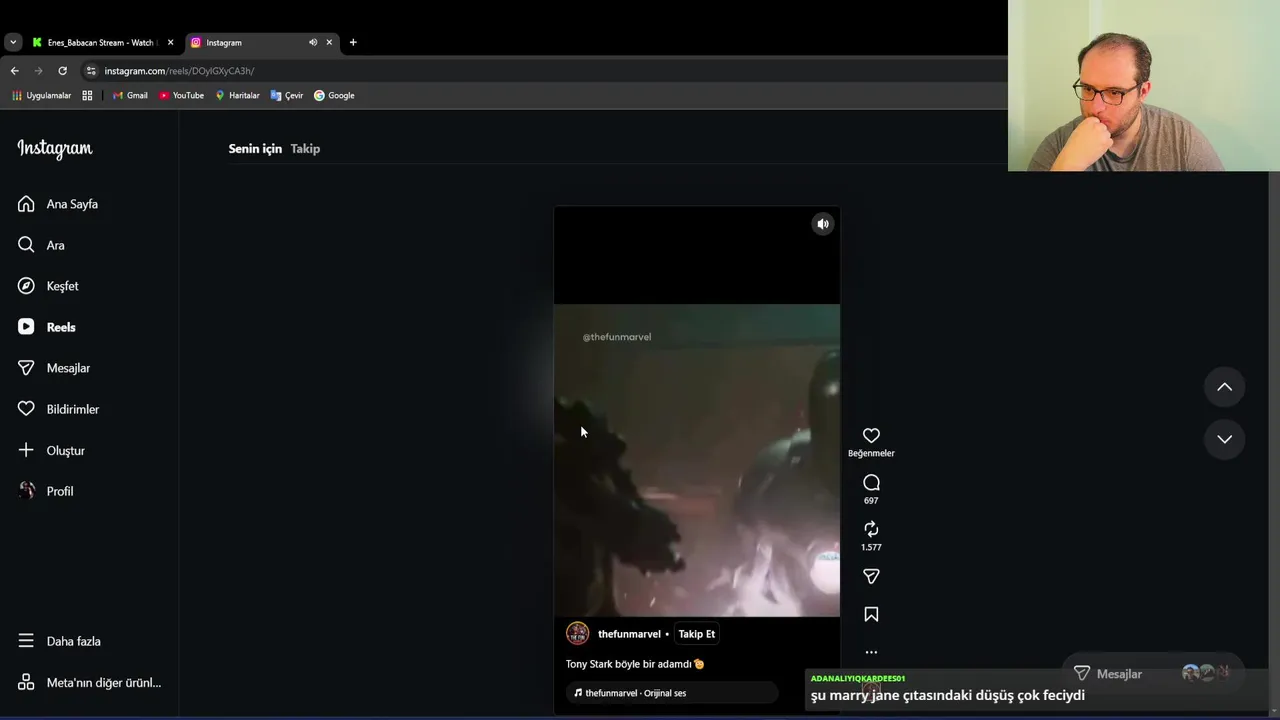This screenshot has width=1280, height=720.
Task: Open Mesajlar in the left sidebar
Action: [x=54, y=368]
